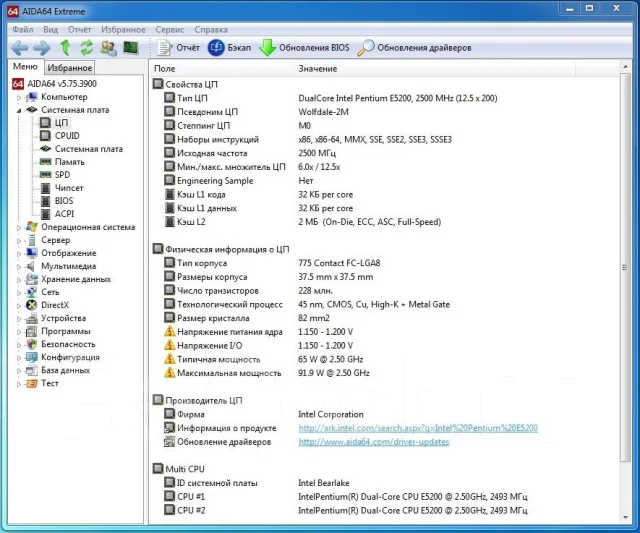640x533 pixels.
Task: Click the scrollbar down arrow
Action: tap(625, 518)
